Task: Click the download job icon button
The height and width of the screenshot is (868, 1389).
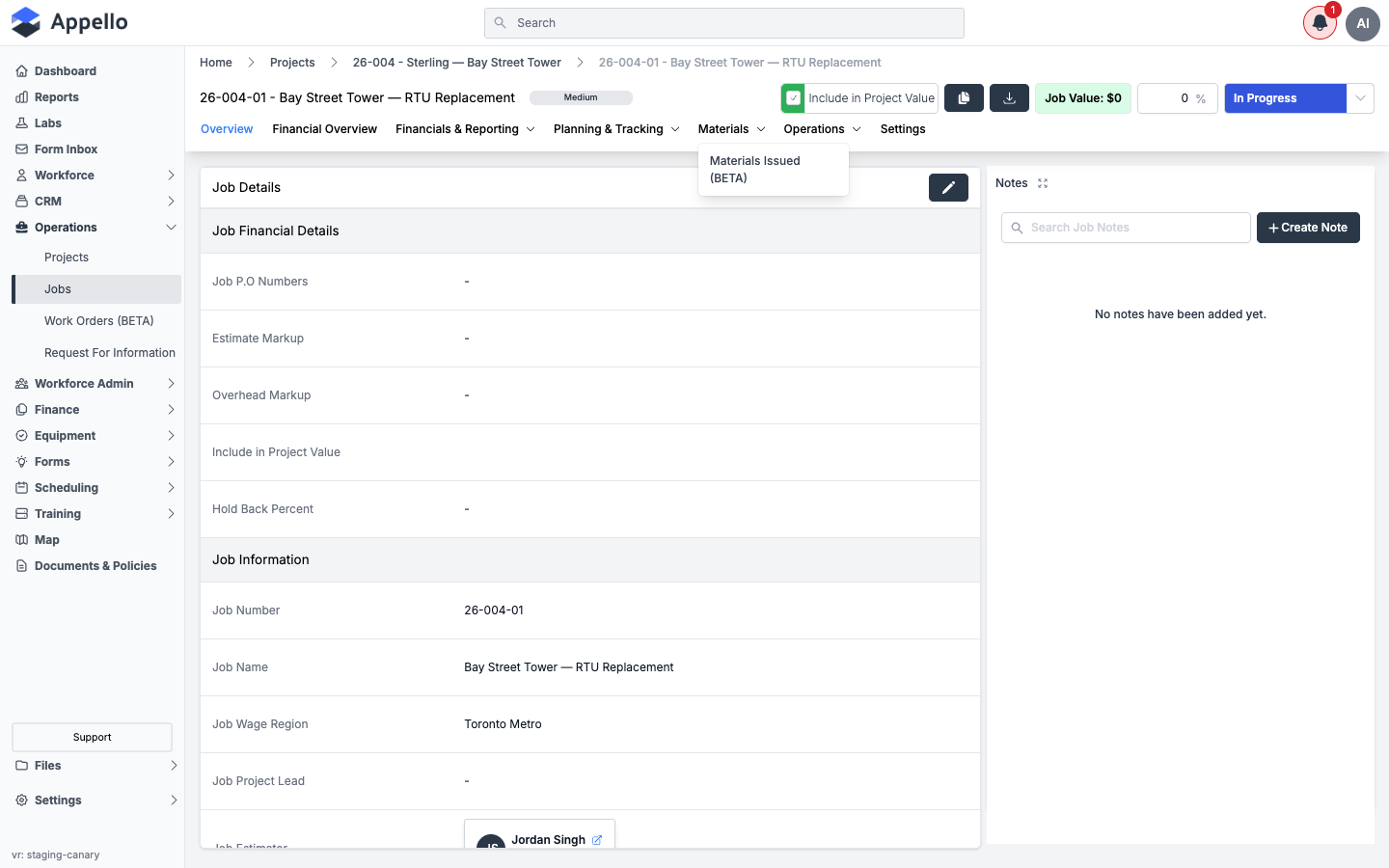Action: tap(1010, 97)
